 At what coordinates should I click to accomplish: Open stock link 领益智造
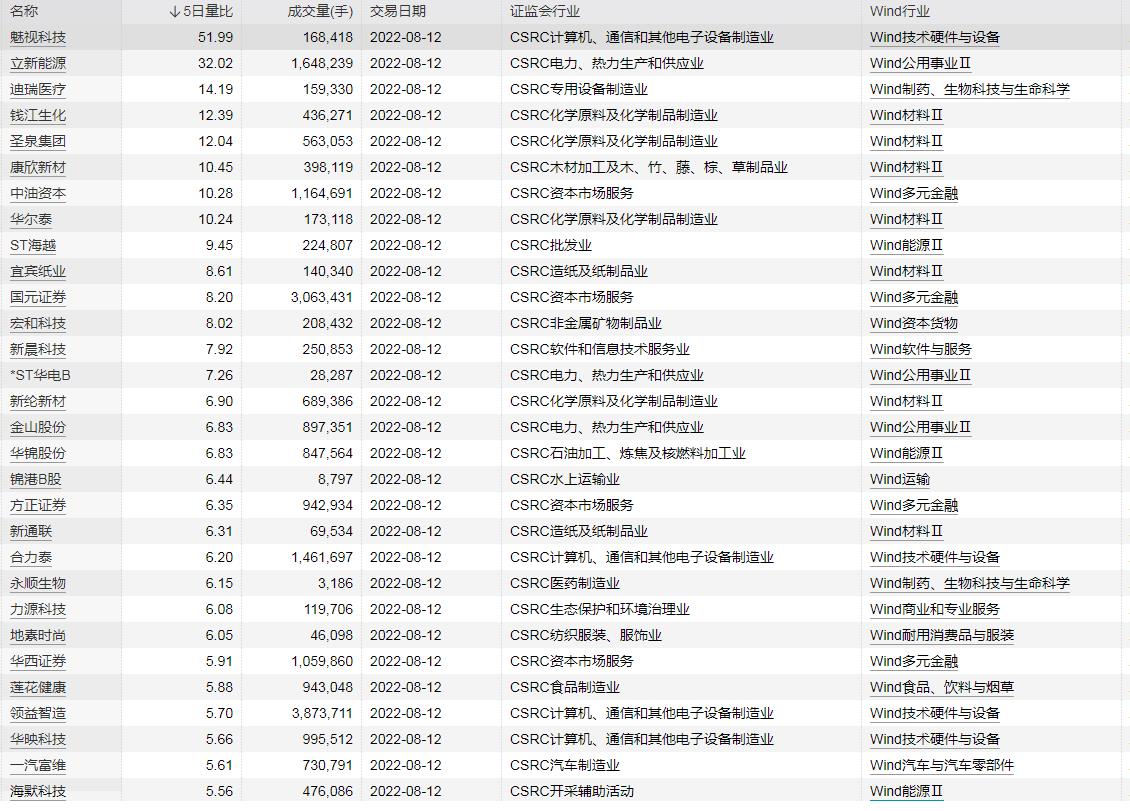(x=38, y=713)
